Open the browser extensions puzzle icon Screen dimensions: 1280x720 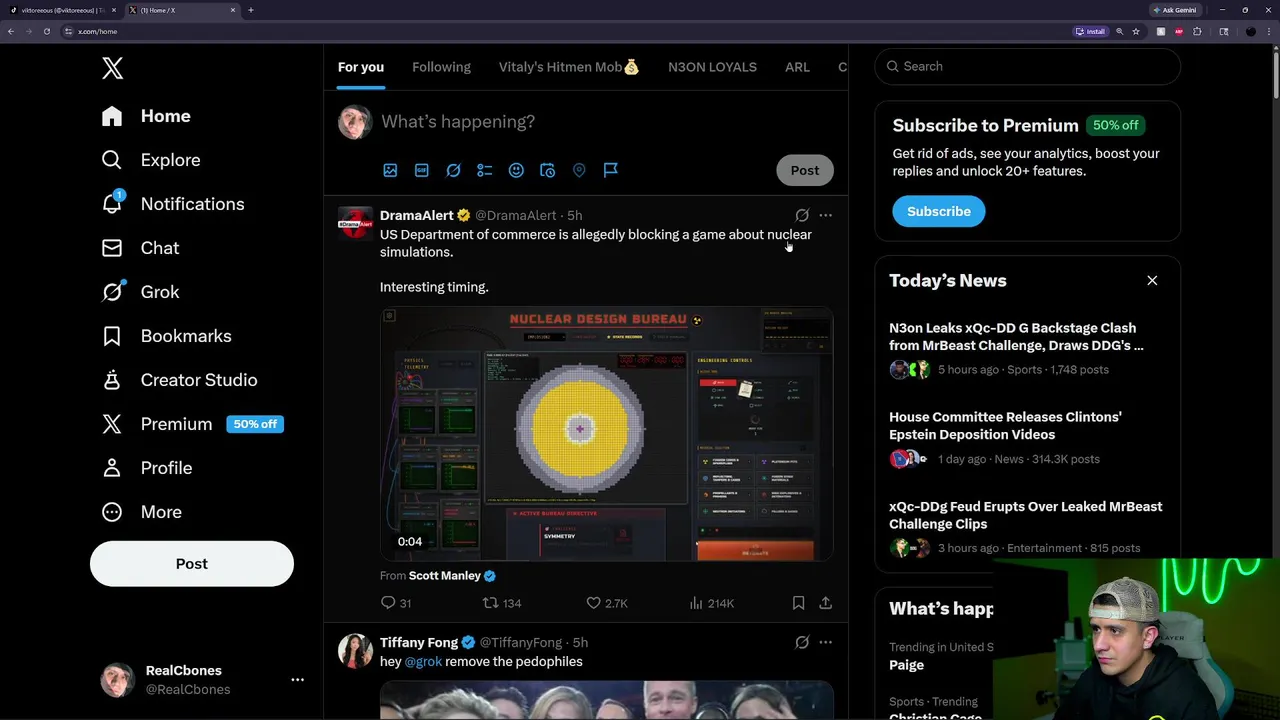(x=1197, y=31)
